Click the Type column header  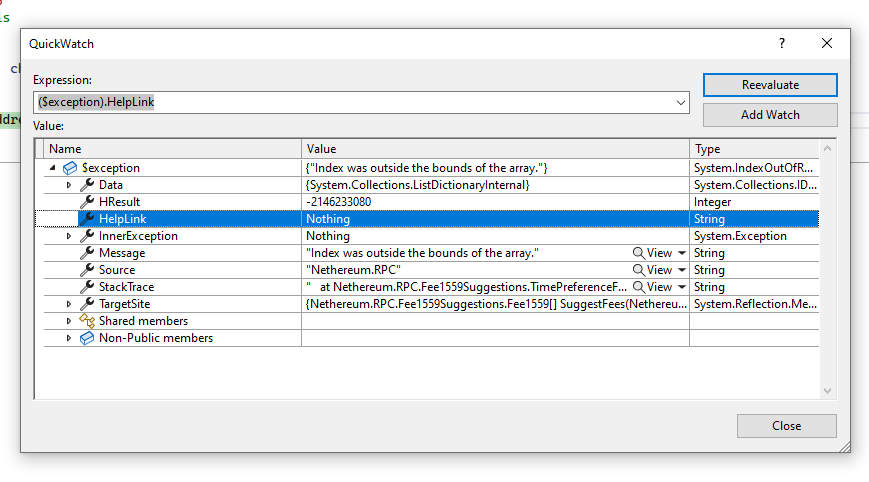point(754,148)
